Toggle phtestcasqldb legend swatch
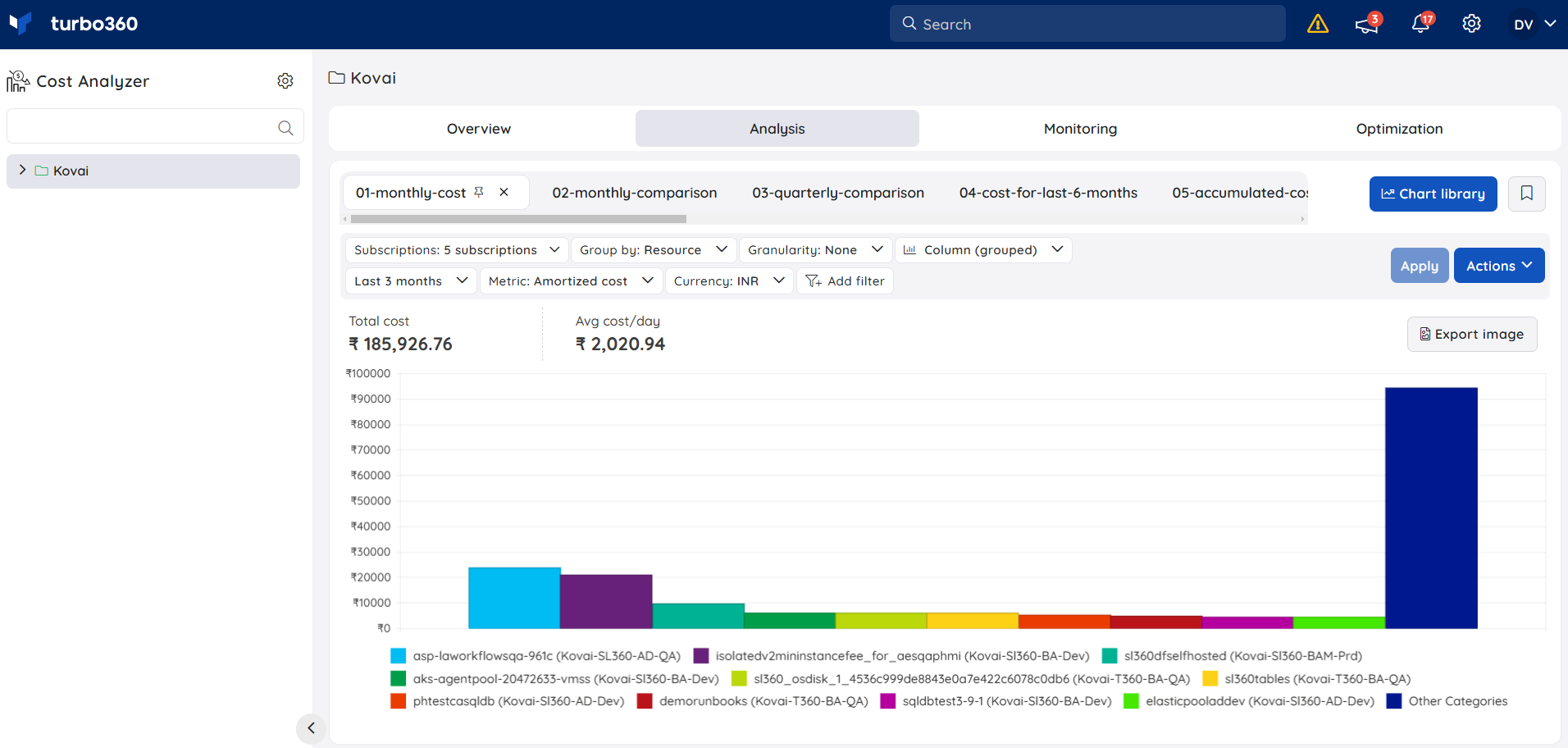This screenshot has height=748, width=1568. (399, 701)
